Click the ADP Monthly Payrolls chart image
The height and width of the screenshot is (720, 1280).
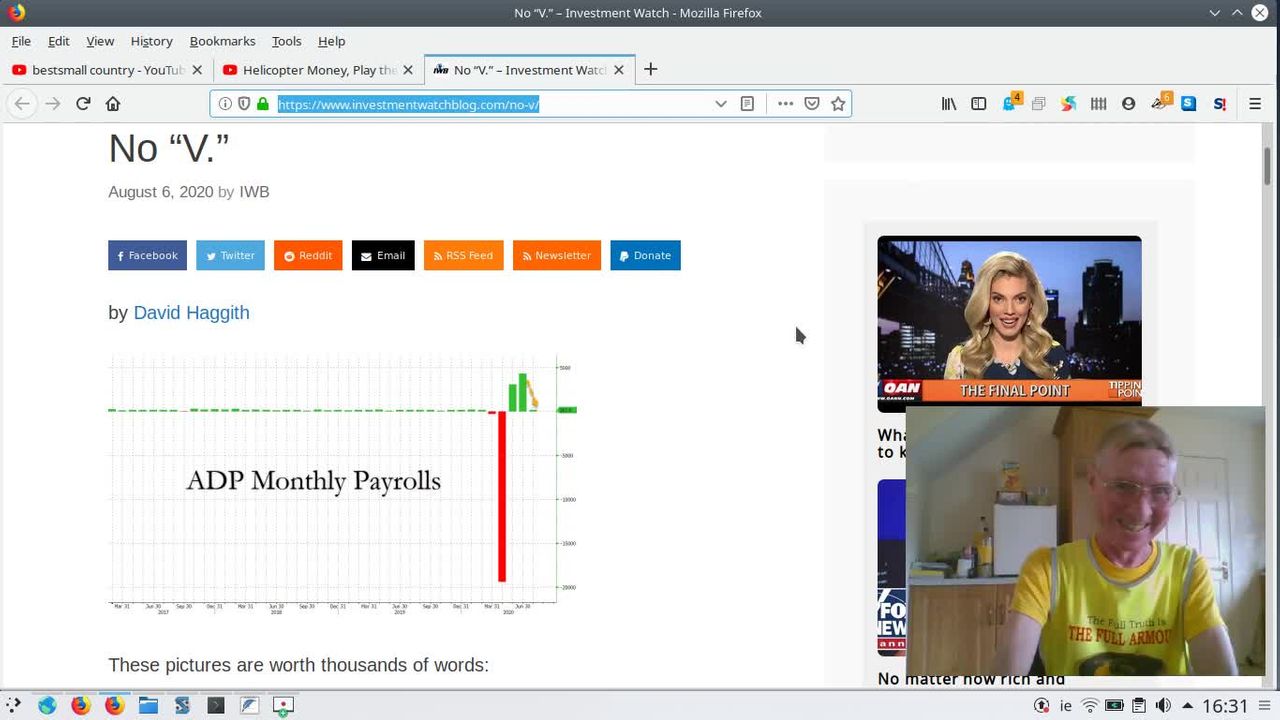[342, 482]
